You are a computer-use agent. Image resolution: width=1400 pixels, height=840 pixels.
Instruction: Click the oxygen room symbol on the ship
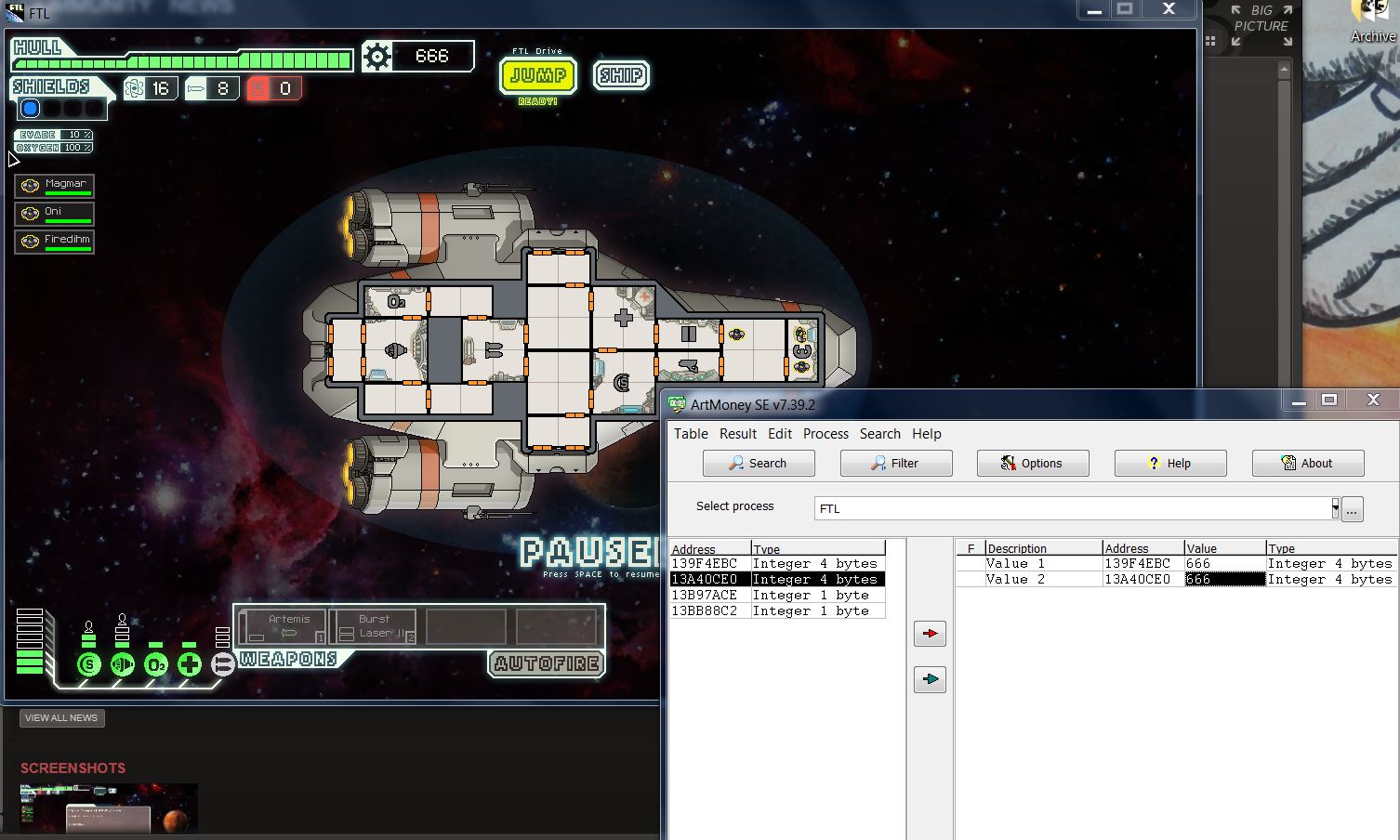pyautogui.click(x=396, y=301)
